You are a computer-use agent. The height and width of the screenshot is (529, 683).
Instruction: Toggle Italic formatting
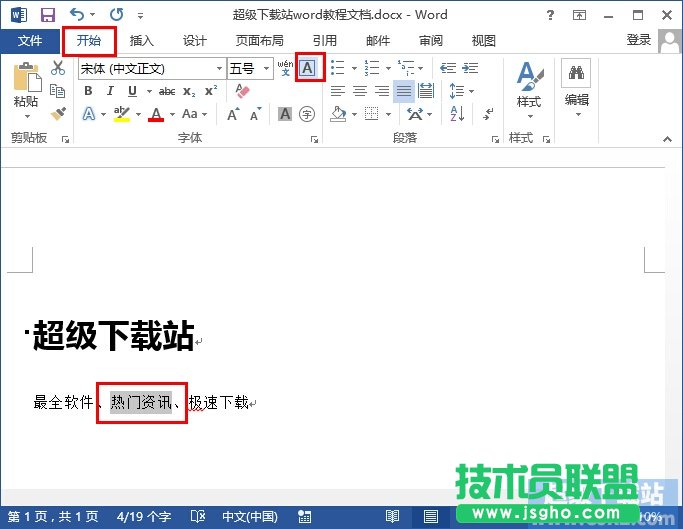[109, 91]
